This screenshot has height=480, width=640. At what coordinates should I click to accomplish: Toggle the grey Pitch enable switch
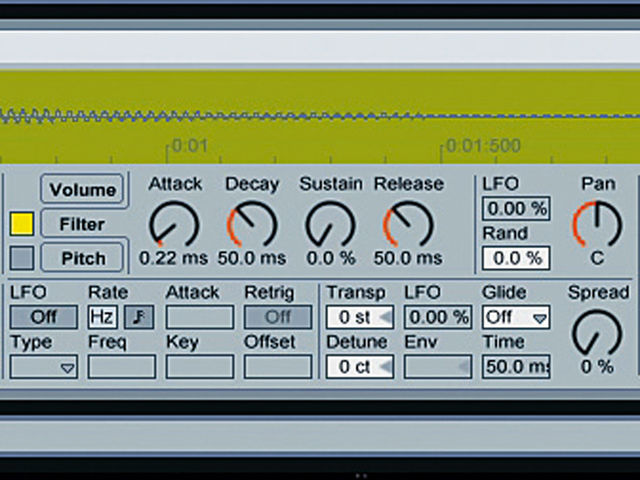[22, 258]
